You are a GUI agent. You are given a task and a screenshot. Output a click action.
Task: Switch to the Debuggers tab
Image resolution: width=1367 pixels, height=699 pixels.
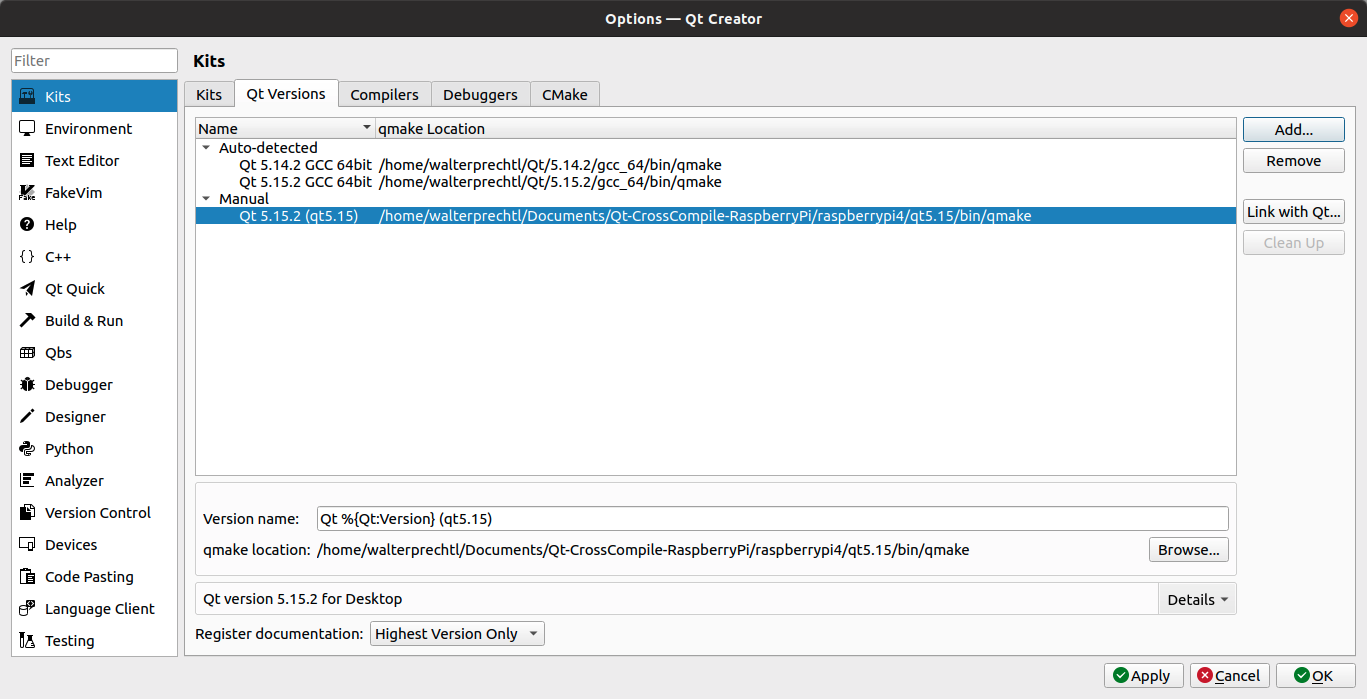[x=480, y=94]
